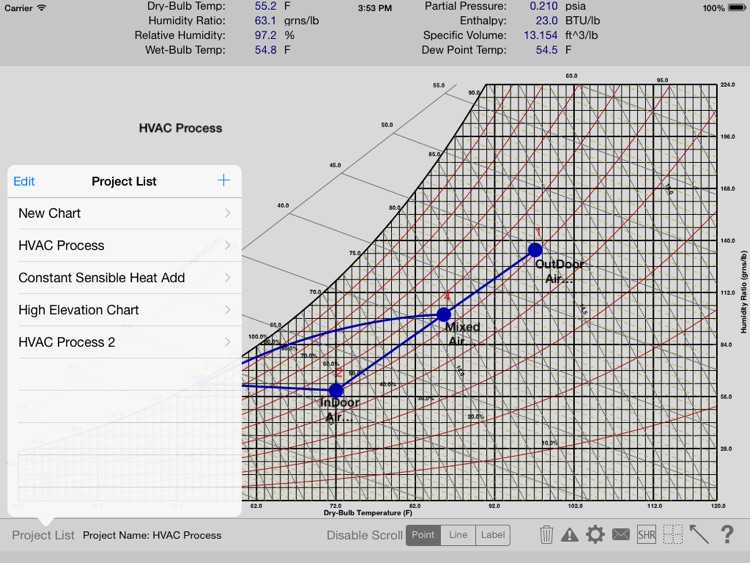The width and height of the screenshot is (750, 563).
Task: Select Mixed Air point on chart
Action: [x=444, y=314]
